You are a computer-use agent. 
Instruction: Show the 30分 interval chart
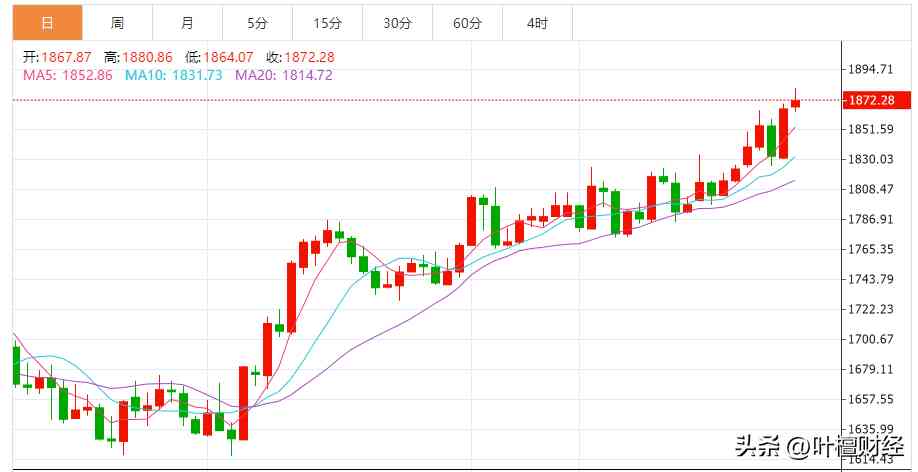pos(397,22)
